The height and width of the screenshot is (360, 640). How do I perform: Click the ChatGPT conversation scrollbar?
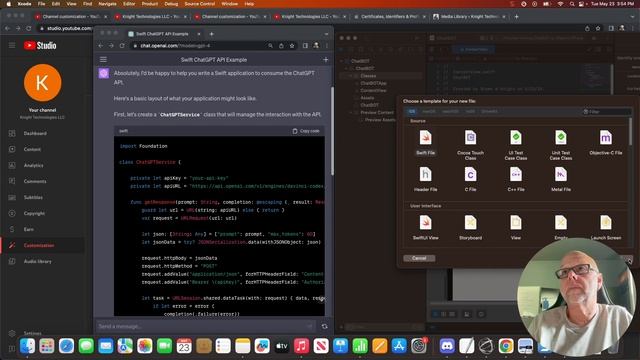pos(332,131)
